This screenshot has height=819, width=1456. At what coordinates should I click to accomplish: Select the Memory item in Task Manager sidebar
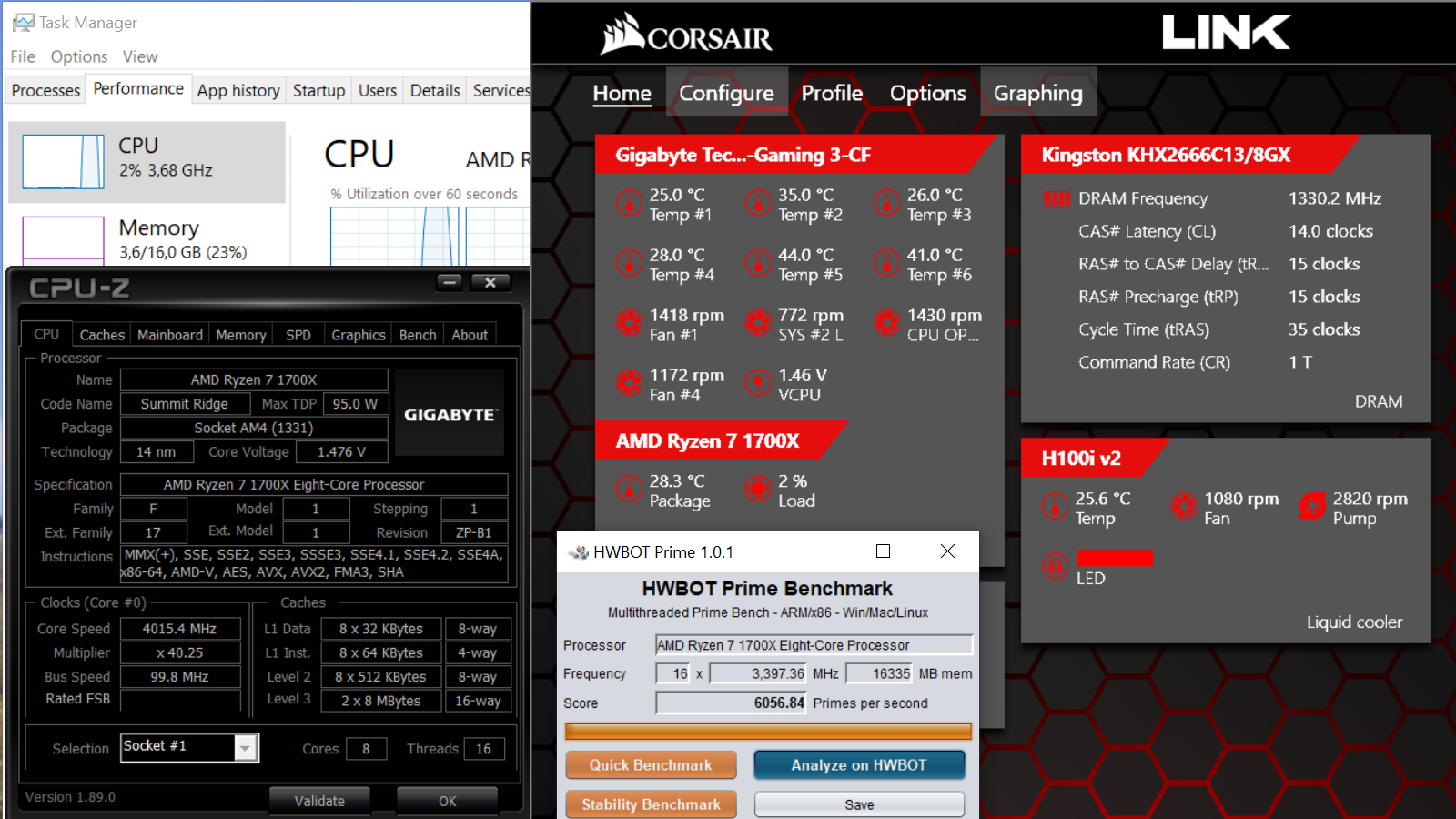(147, 238)
